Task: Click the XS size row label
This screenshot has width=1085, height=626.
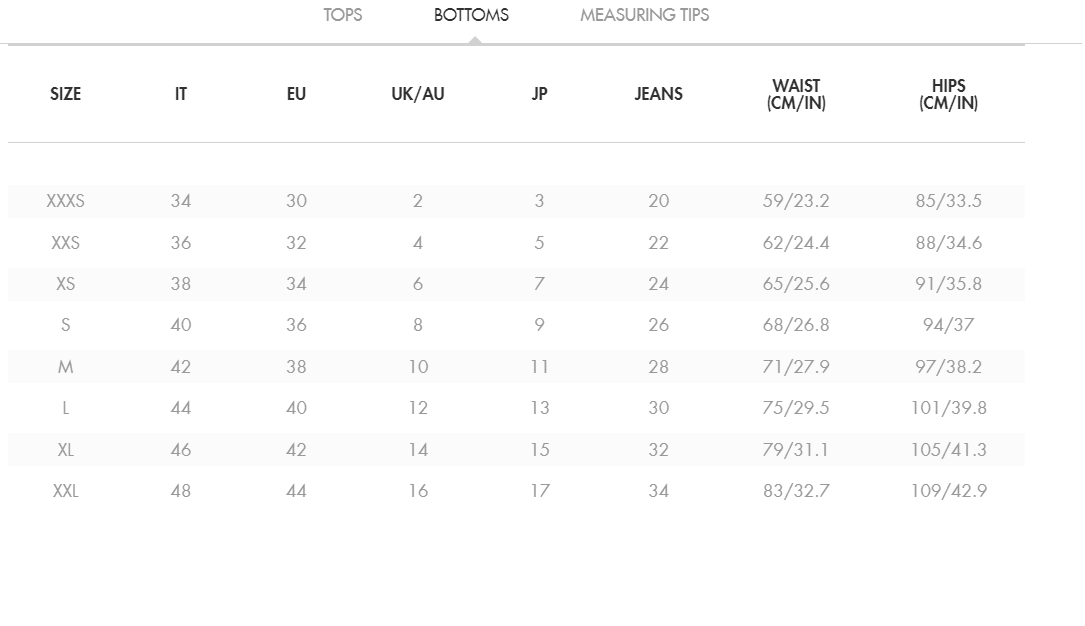Action: click(66, 284)
